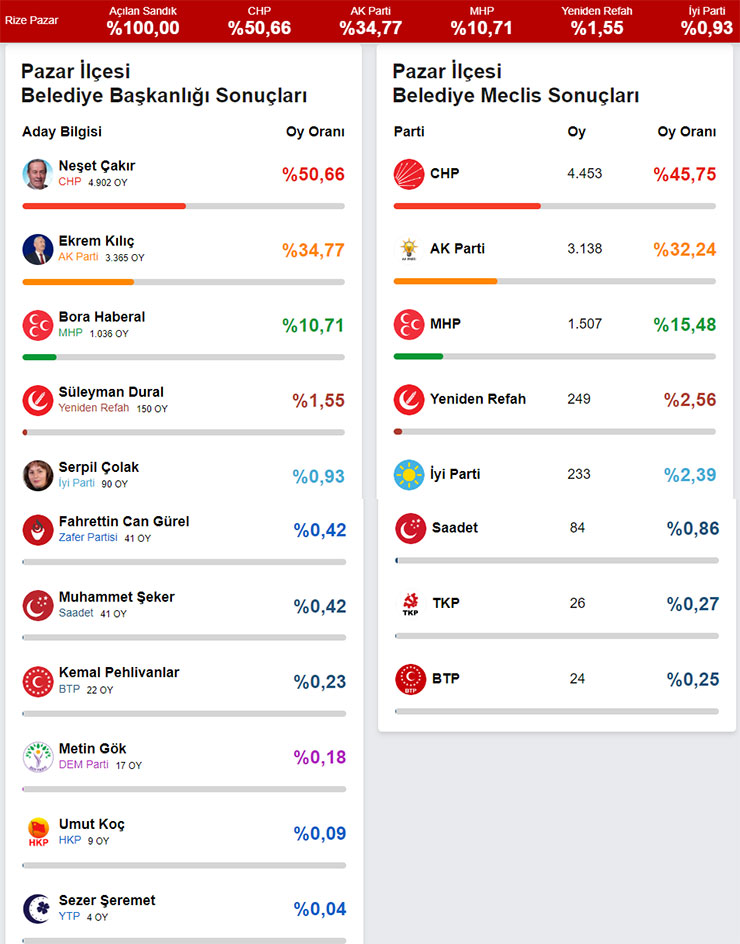740x944 pixels.
Task: Click the DEM Parti logo beside Metin Gök
Action: click(38, 757)
